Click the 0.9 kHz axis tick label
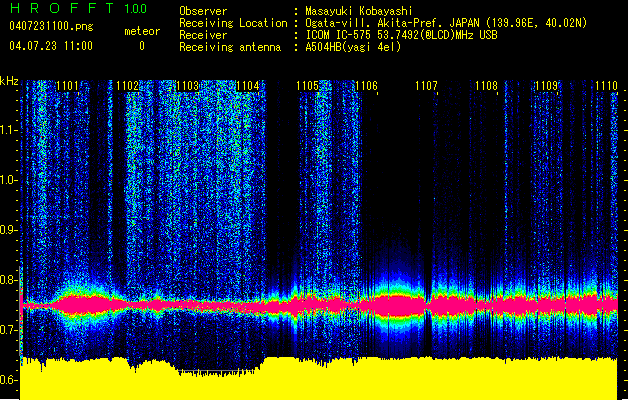 (8, 230)
